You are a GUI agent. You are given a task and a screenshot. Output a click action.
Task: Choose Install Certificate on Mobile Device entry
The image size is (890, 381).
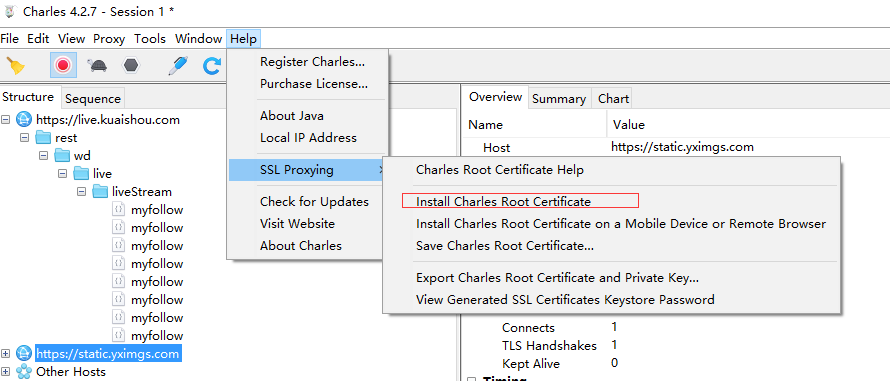pyautogui.click(x=612, y=224)
